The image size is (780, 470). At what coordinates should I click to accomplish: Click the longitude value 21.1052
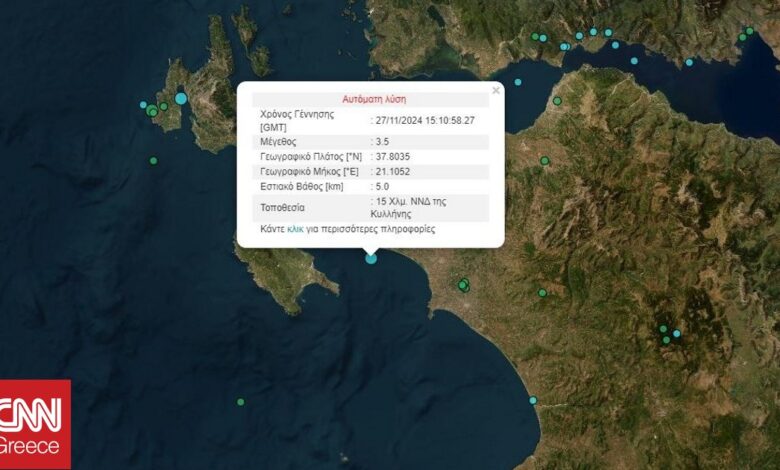[392, 172]
